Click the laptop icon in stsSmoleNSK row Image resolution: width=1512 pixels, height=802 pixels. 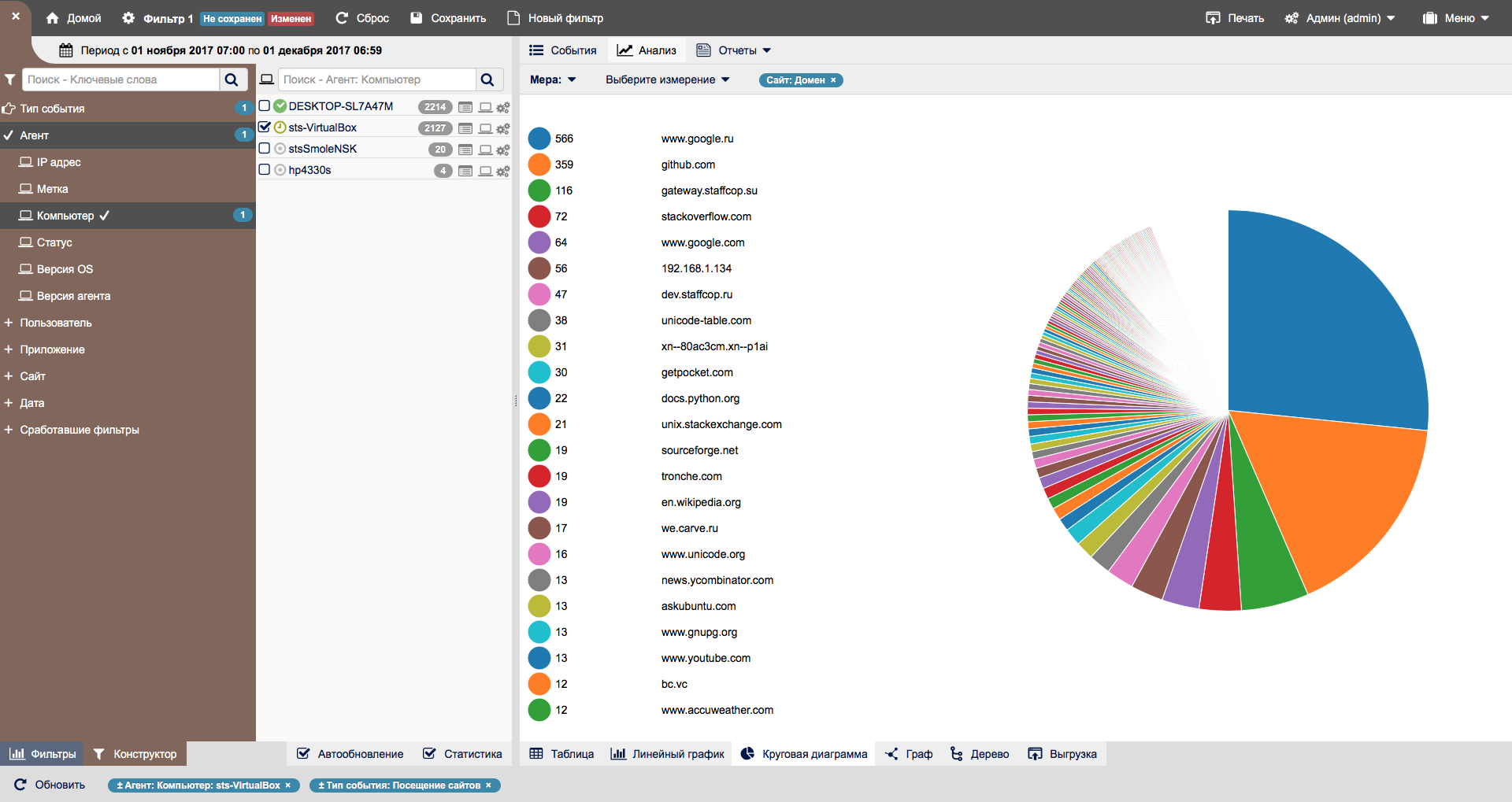[x=486, y=150]
